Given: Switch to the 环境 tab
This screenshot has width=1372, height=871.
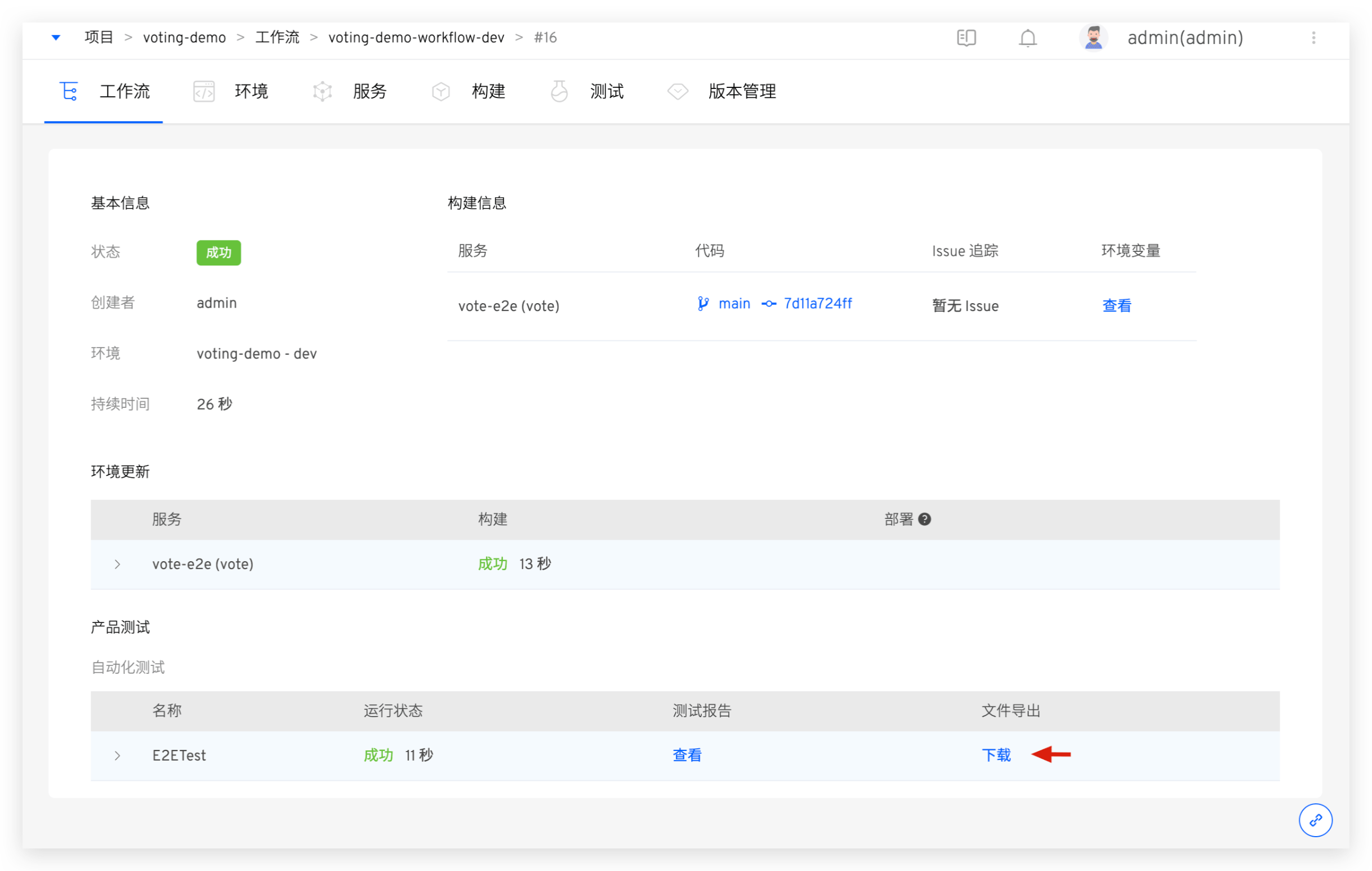Looking at the screenshot, I should tap(251, 91).
